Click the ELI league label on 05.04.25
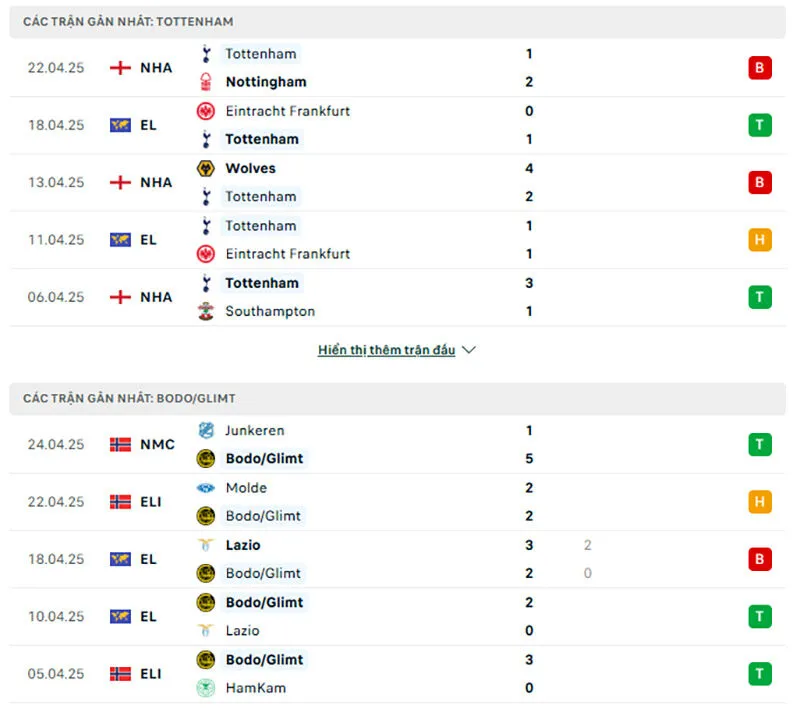800x709 pixels. pyautogui.click(x=151, y=674)
